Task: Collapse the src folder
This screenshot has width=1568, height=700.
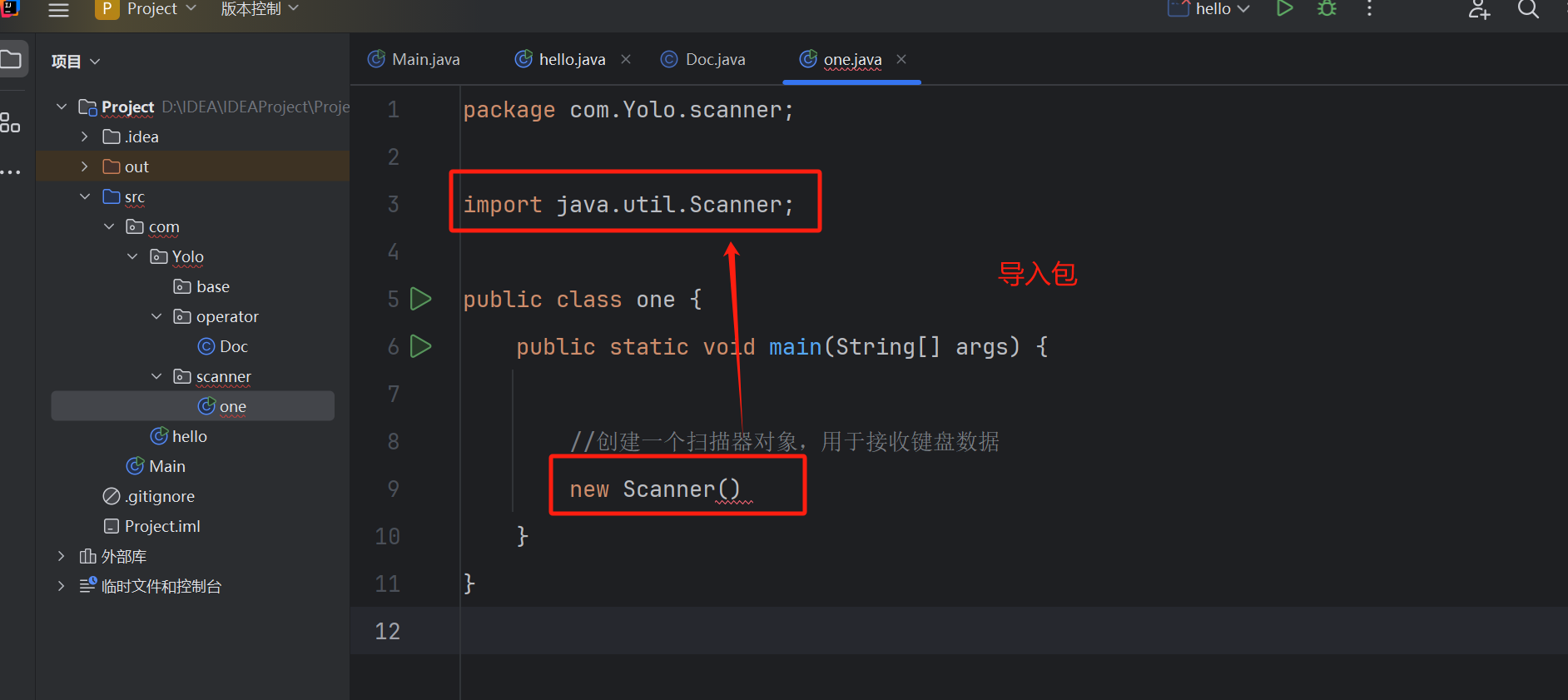Action: pyautogui.click(x=84, y=196)
